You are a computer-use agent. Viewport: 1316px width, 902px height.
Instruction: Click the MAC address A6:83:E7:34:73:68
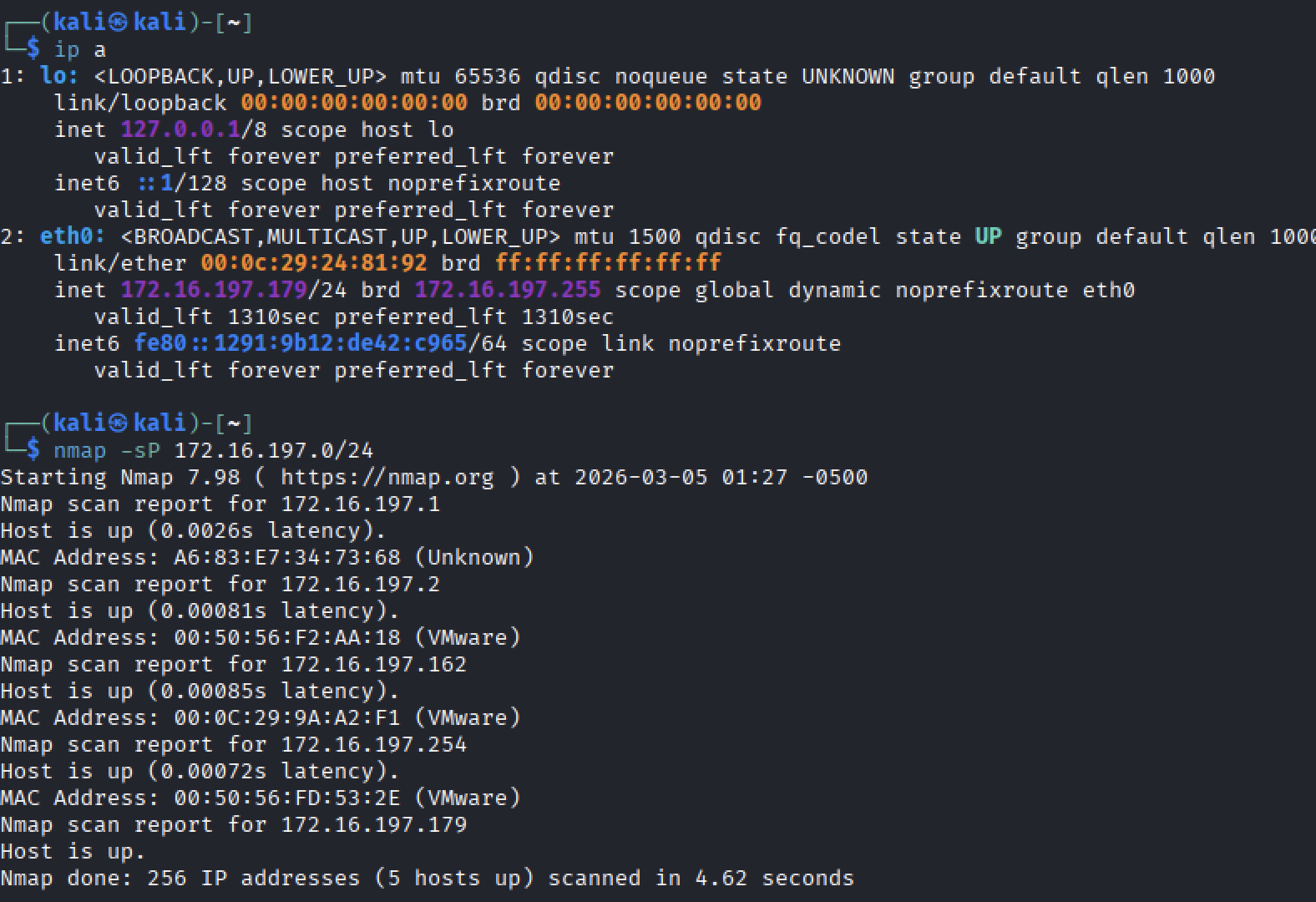click(x=287, y=557)
